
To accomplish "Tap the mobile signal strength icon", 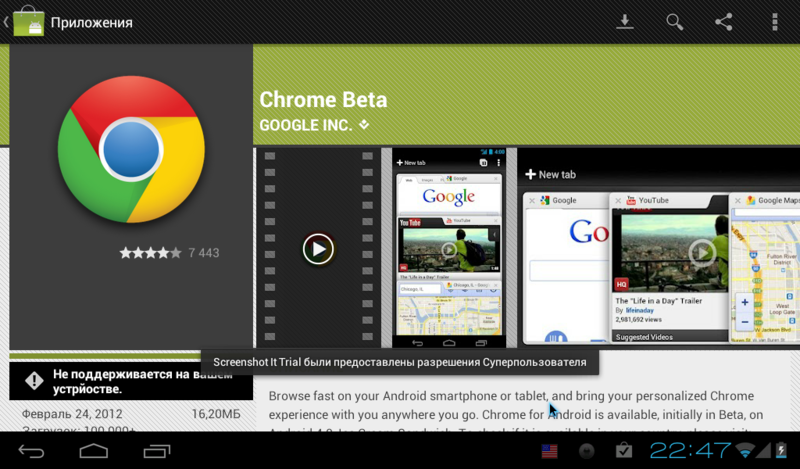I will tap(763, 450).
